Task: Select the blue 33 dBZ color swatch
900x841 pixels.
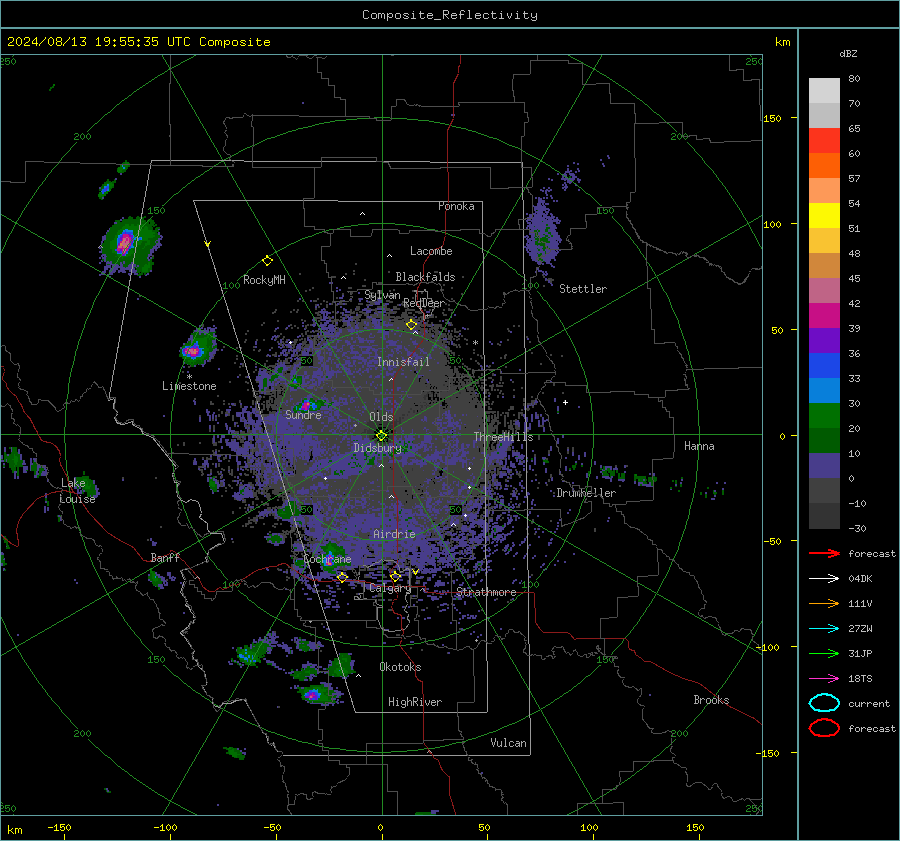Action: pos(824,366)
